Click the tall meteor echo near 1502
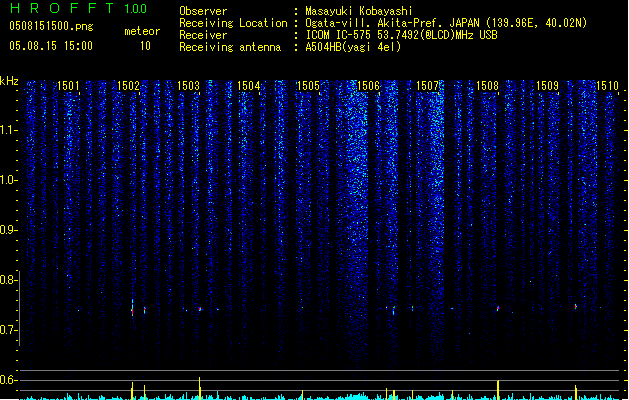Viewport: 629px width, 400px height. click(132, 308)
